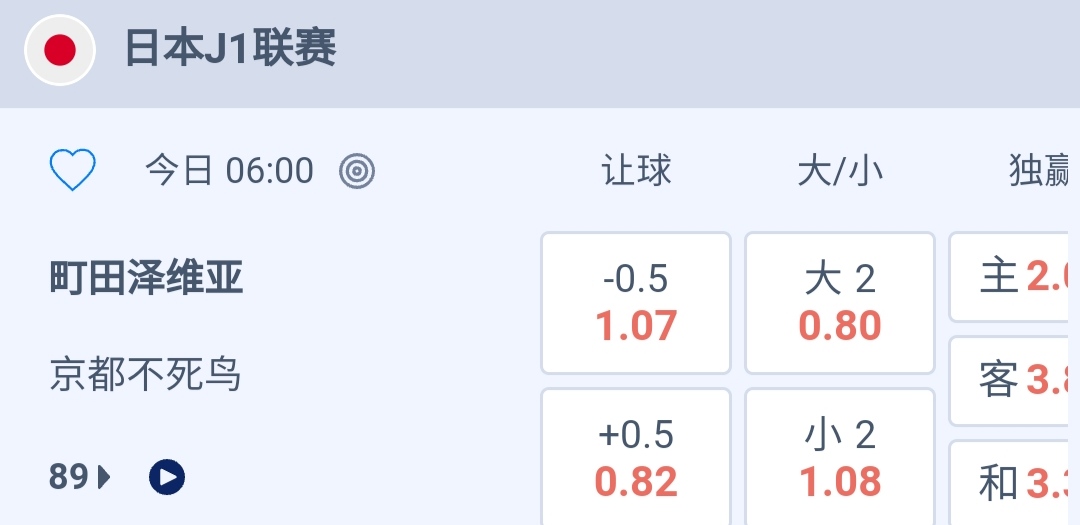The image size is (1080, 525).
Task: Pick the -0.5 handicap at 1.07
Action: (x=636, y=303)
